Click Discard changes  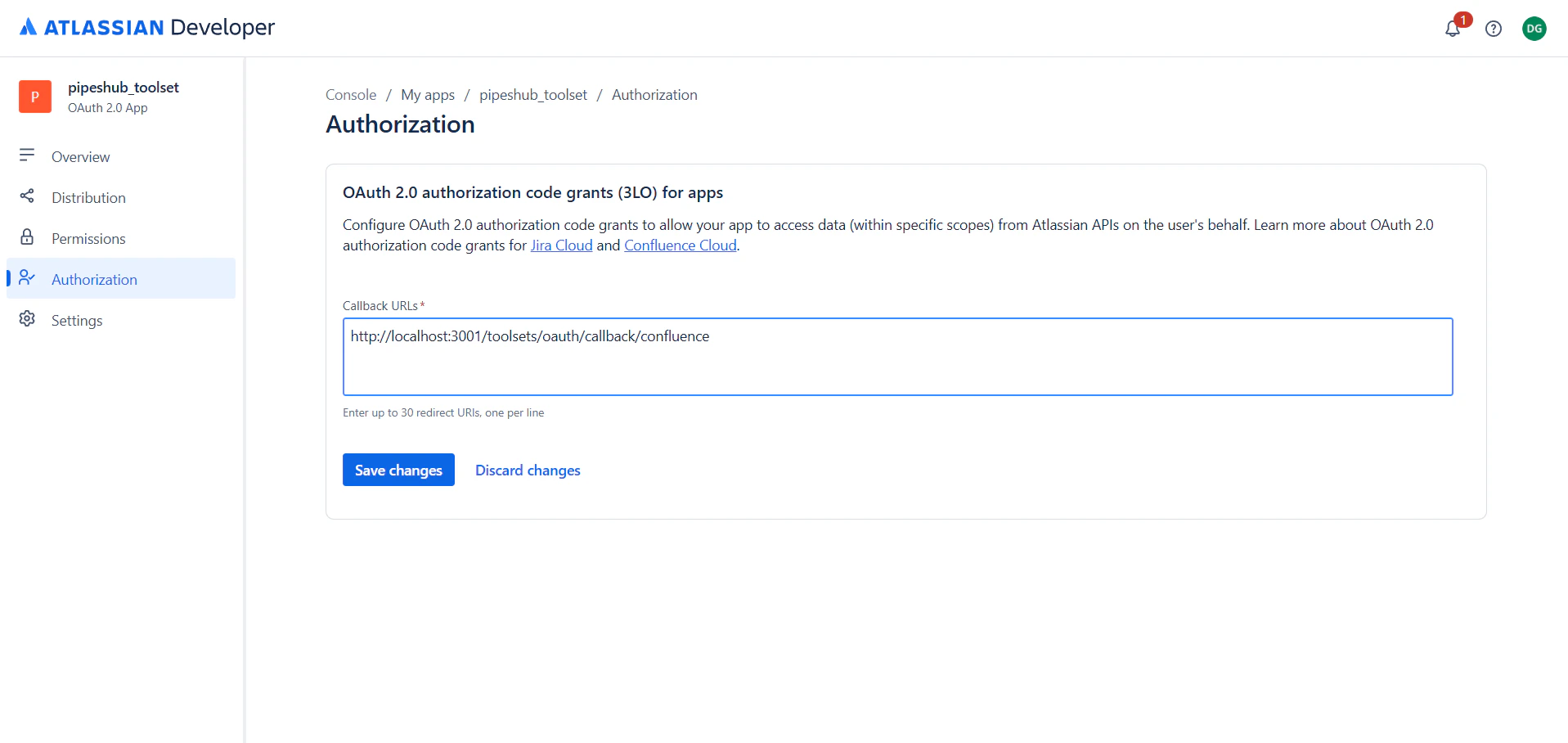click(x=527, y=470)
